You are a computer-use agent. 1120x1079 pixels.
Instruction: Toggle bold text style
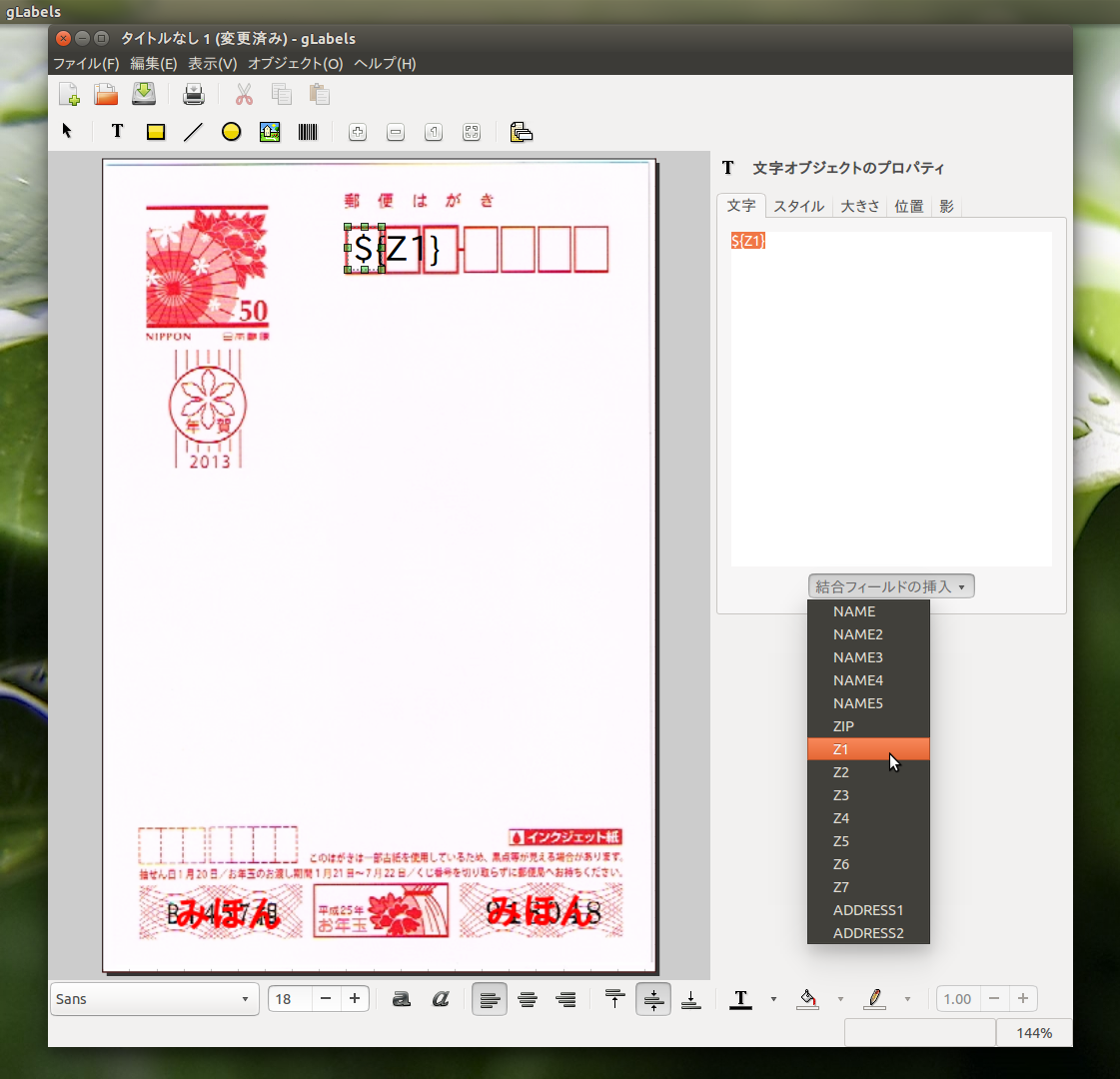point(402,999)
